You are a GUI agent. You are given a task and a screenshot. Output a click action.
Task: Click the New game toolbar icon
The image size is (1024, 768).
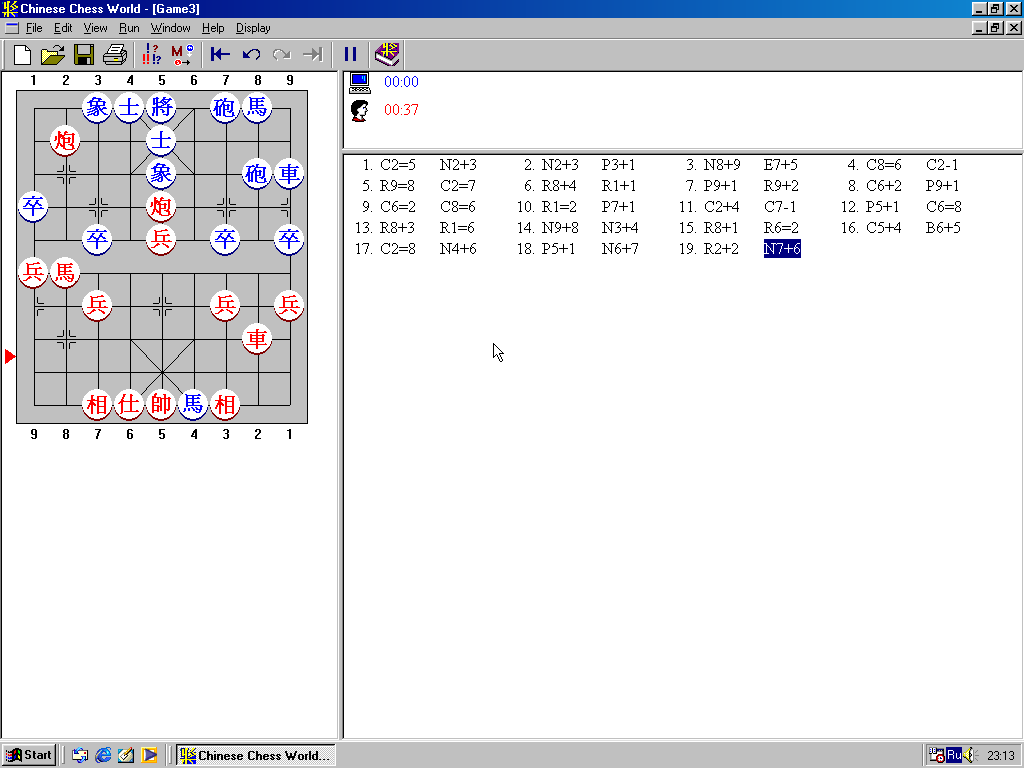click(22, 54)
